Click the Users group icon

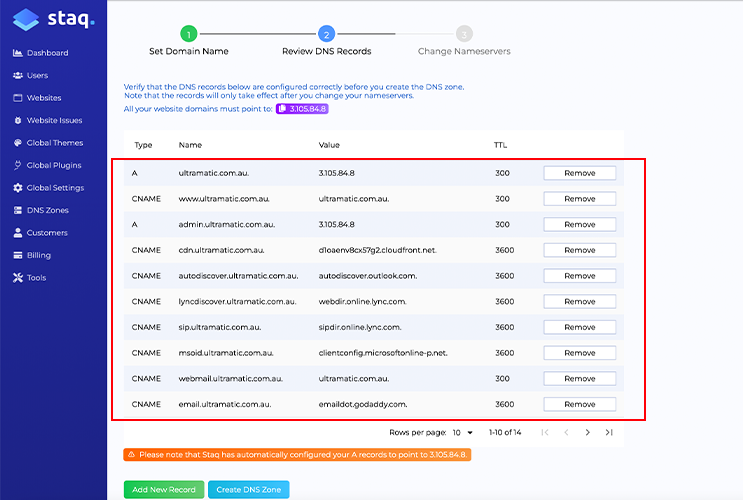(x=18, y=75)
